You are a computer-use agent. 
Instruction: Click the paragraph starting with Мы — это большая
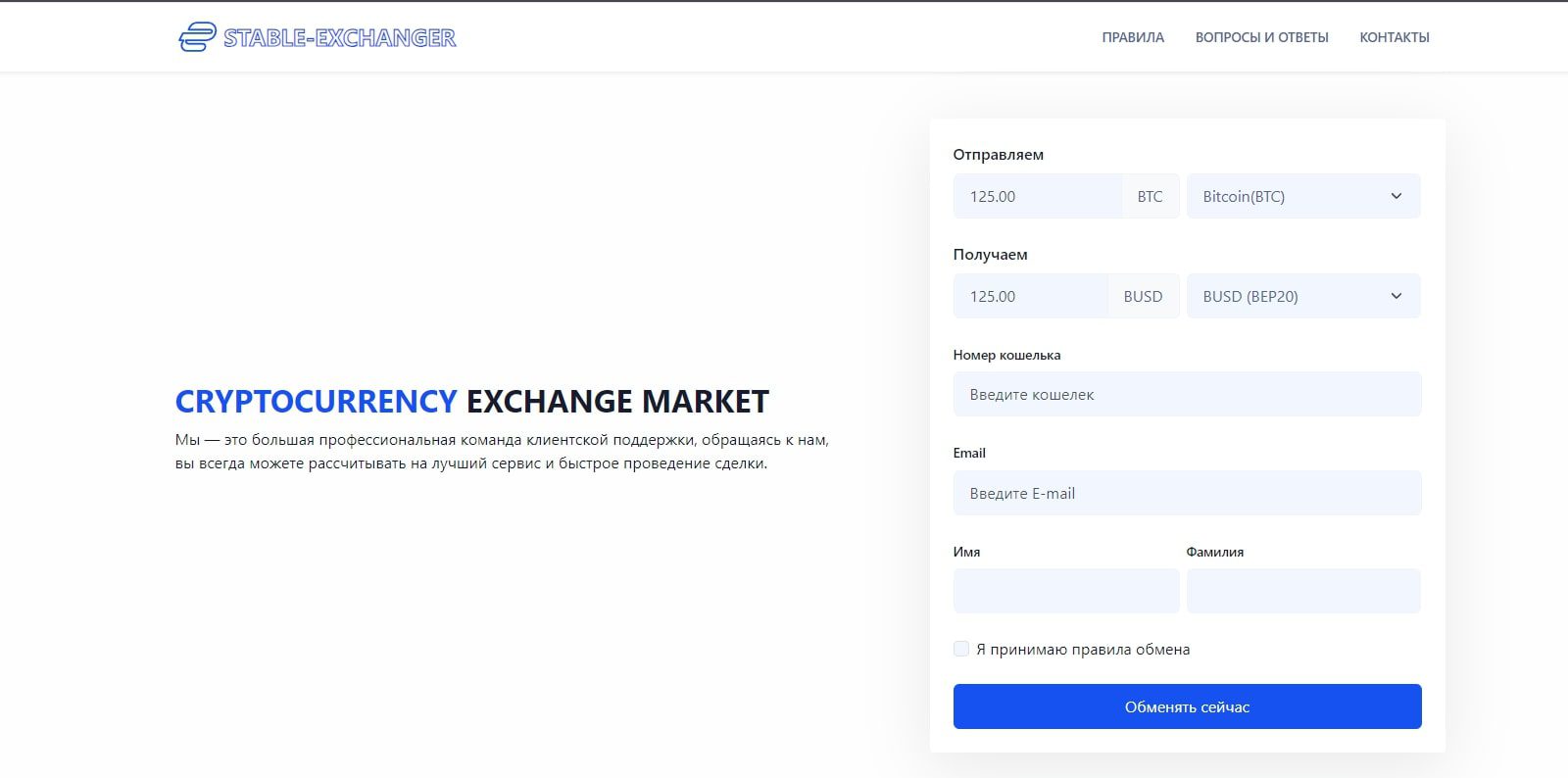(502, 452)
